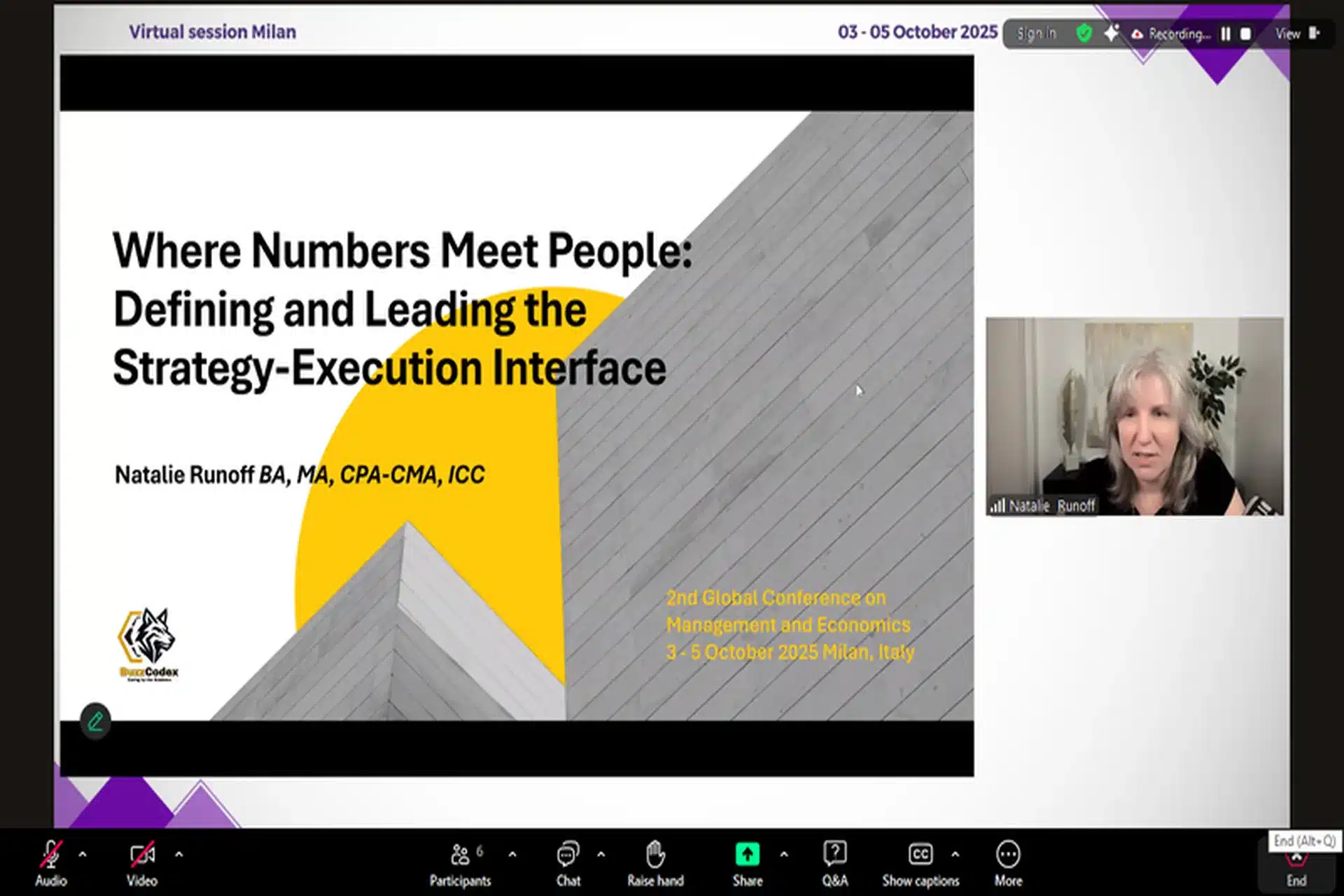Expand share options chevron

click(784, 855)
